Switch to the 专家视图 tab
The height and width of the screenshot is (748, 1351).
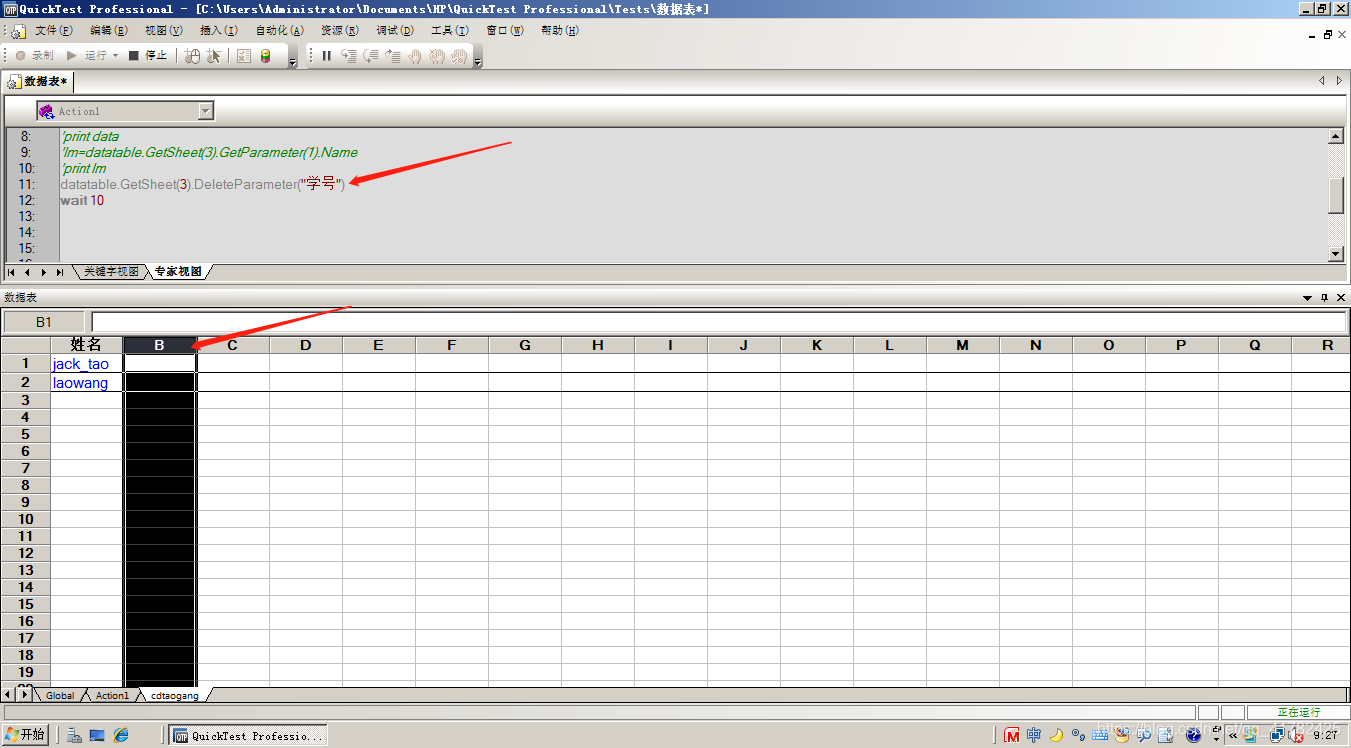[179, 272]
